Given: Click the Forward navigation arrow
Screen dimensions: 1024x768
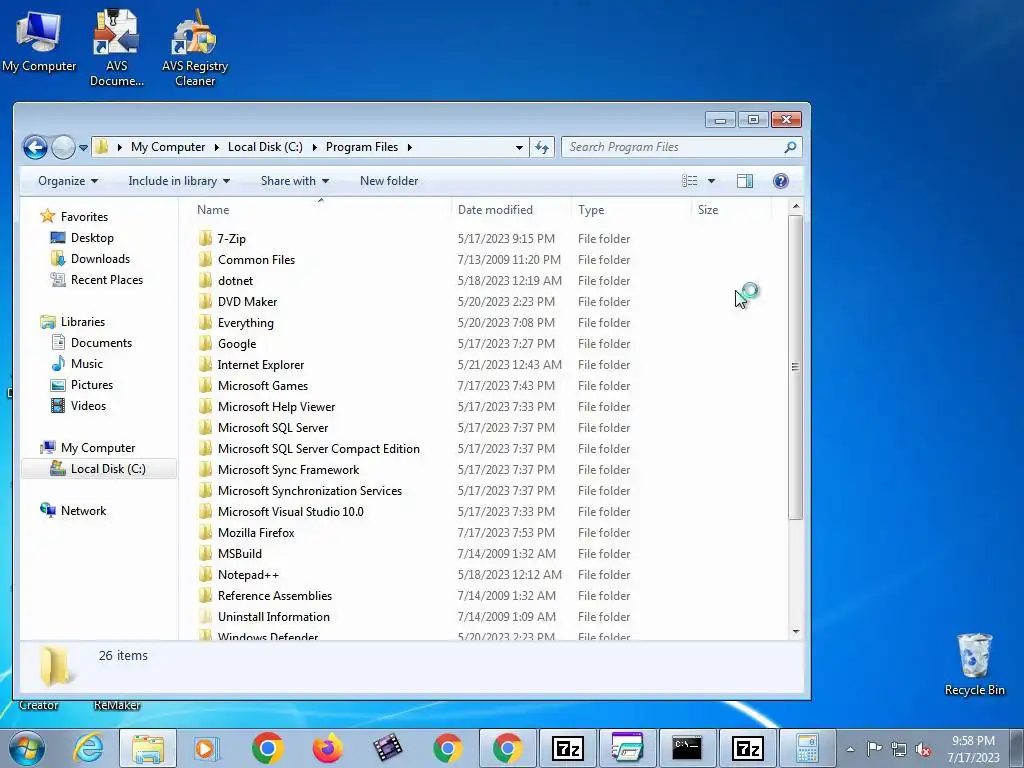Looking at the screenshot, I should coord(63,148).
